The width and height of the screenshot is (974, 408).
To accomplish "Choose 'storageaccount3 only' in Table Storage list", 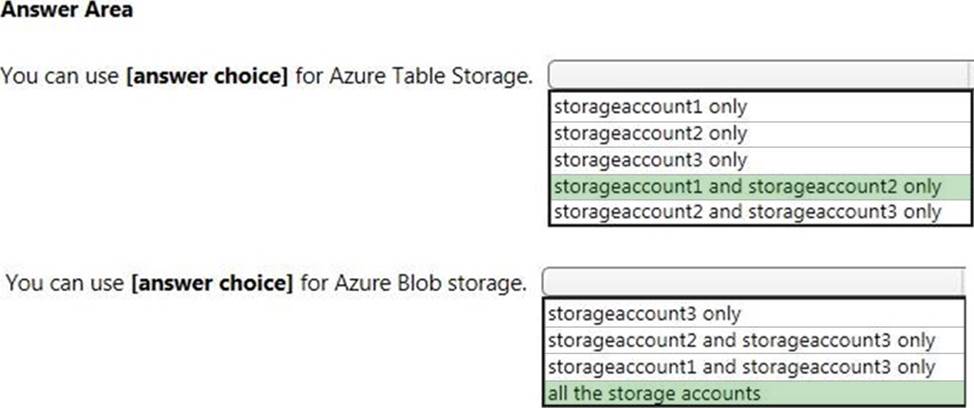I will pos(650,160).
